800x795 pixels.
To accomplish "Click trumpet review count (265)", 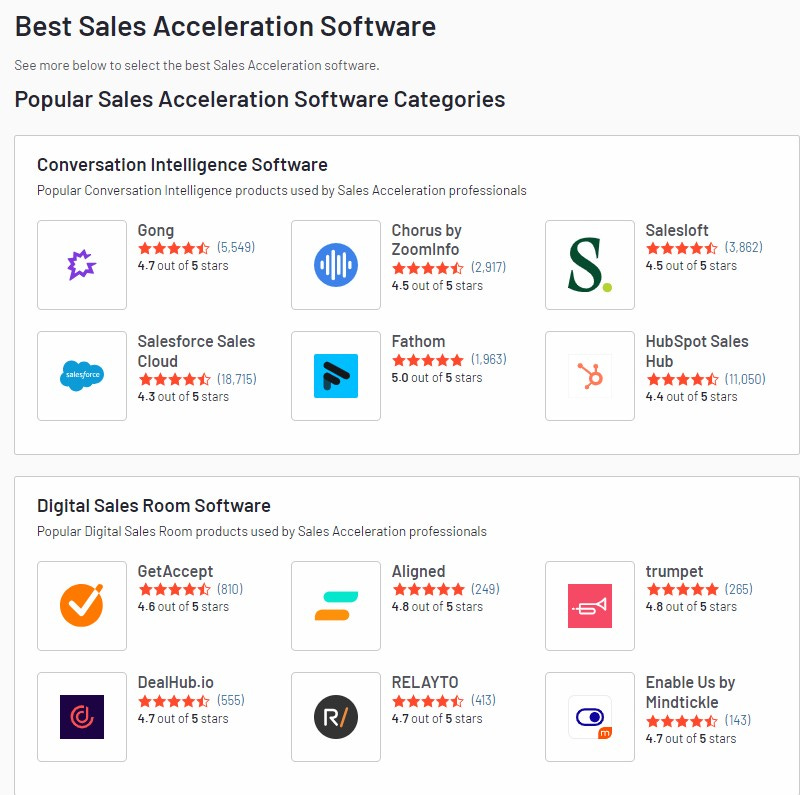I will point(738,589).
